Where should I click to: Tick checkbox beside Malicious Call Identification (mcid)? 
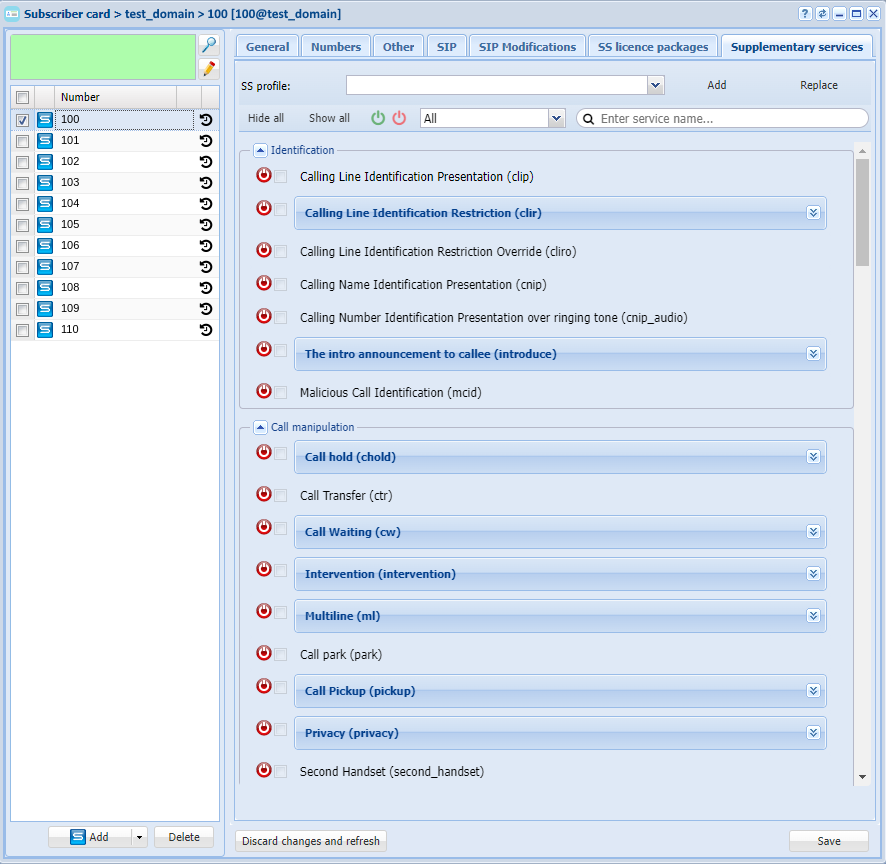pyautogui.click(x=281, y=392)
